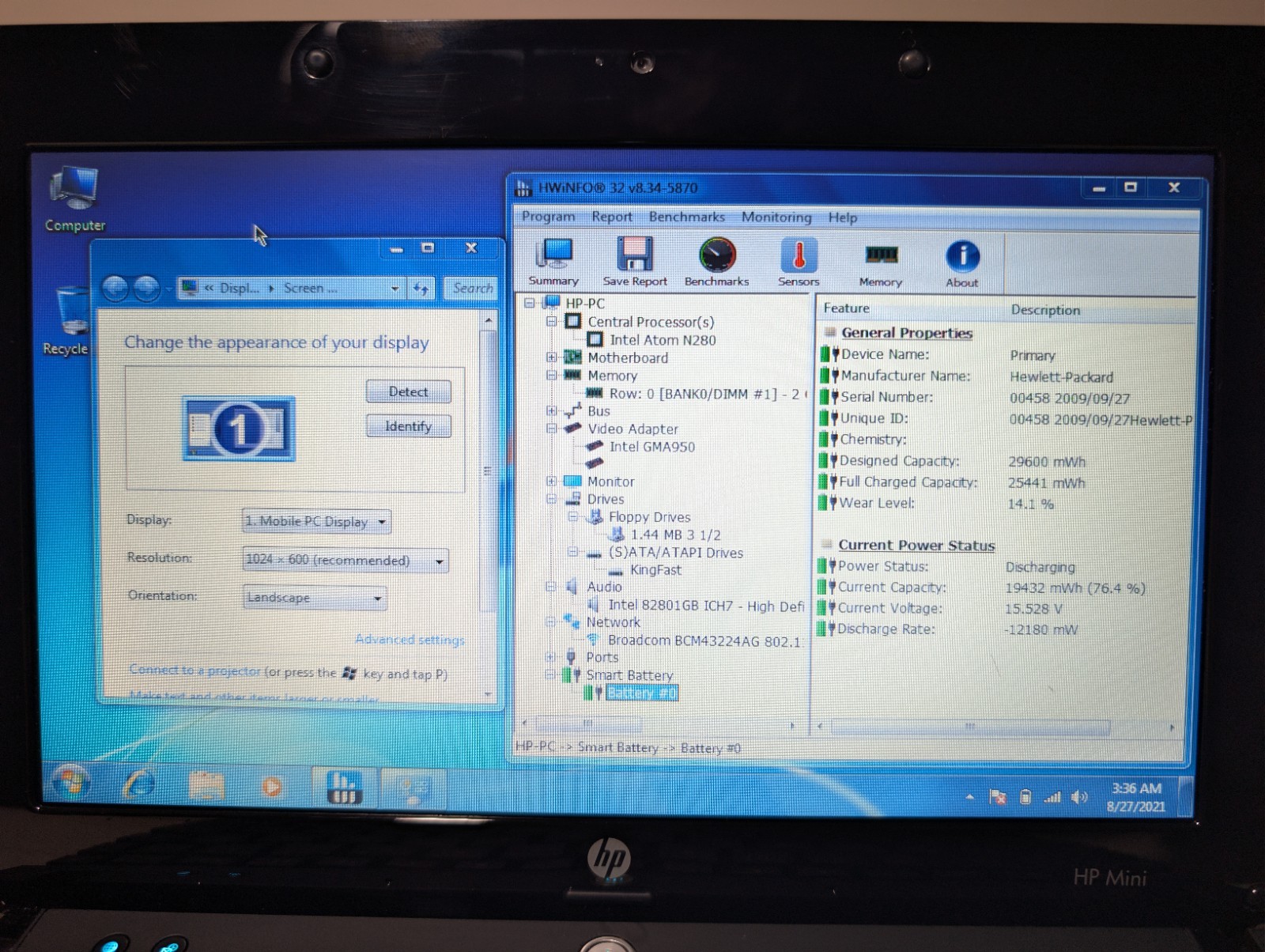
Task: Open the Program menu
Action: point(548,217)
